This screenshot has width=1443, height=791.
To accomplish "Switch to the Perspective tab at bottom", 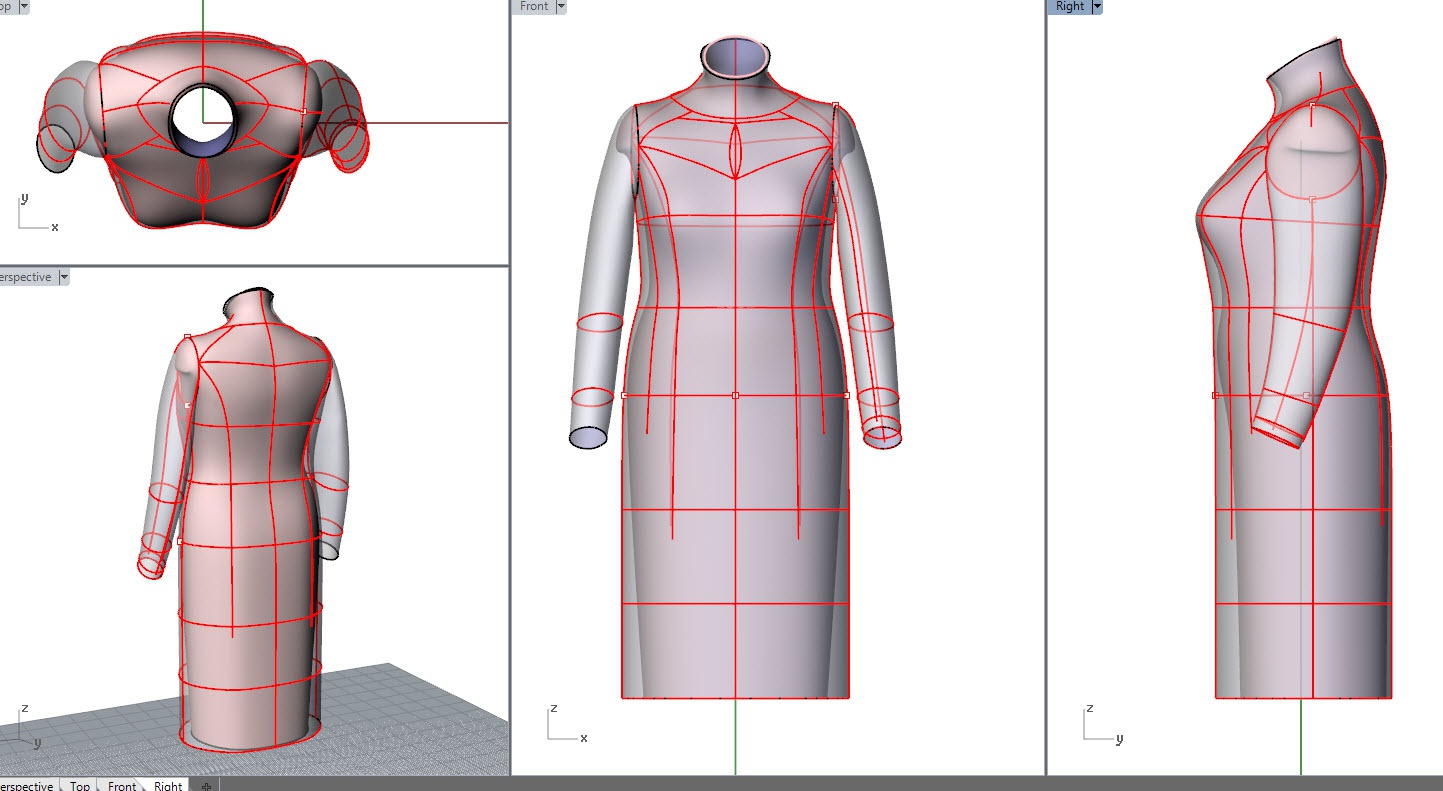I will [27, 785].
